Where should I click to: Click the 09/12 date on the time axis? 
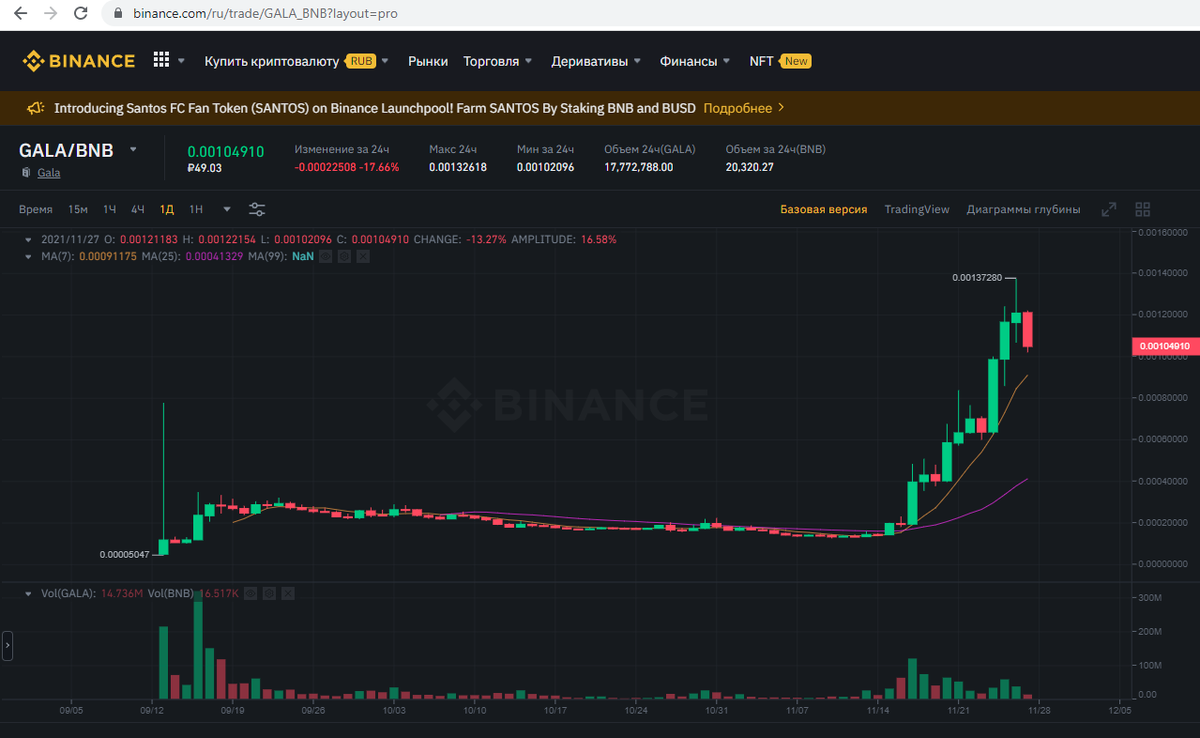(152, 710)
